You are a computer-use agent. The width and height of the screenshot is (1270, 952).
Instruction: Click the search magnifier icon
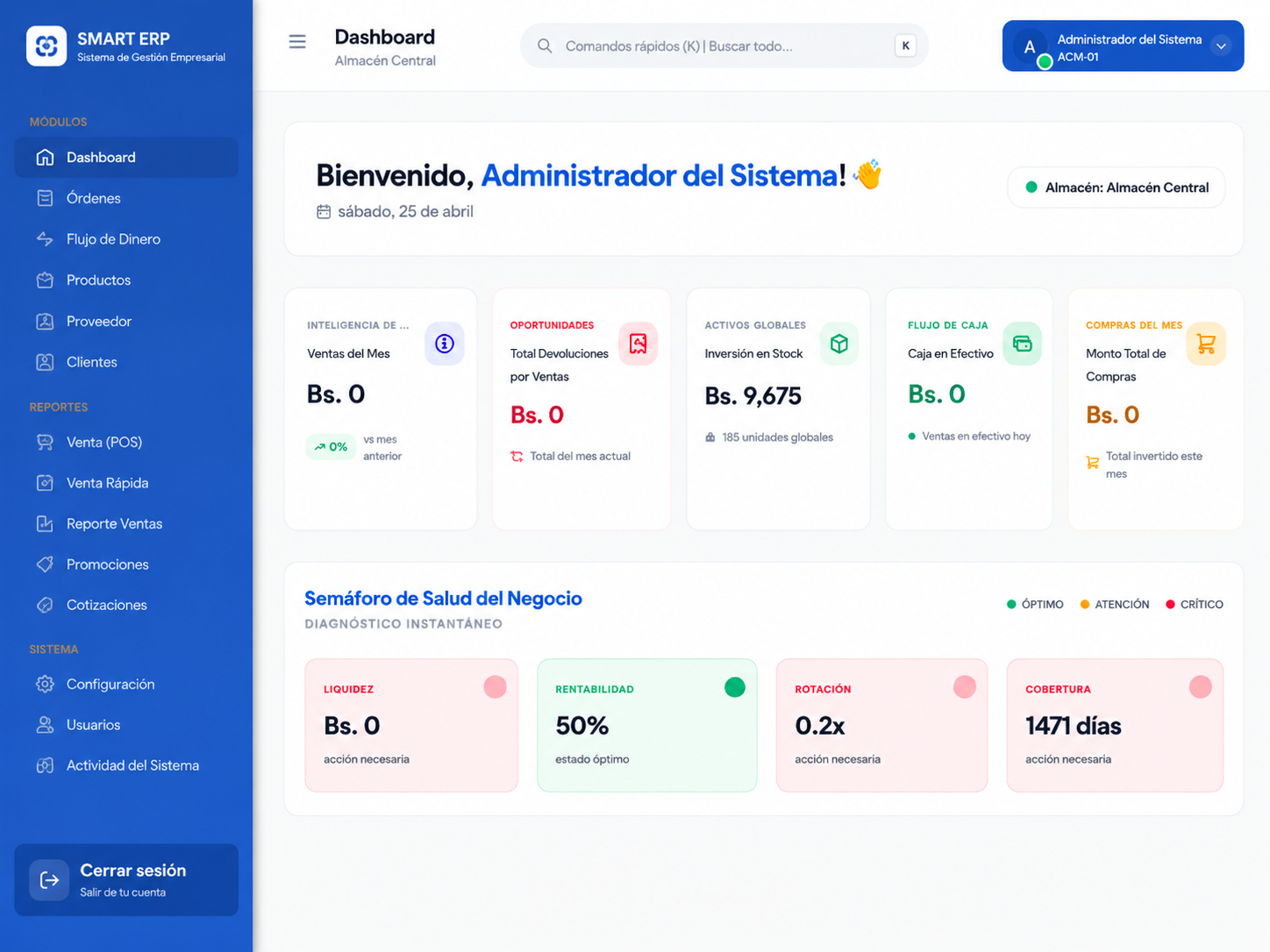(545, 46)
